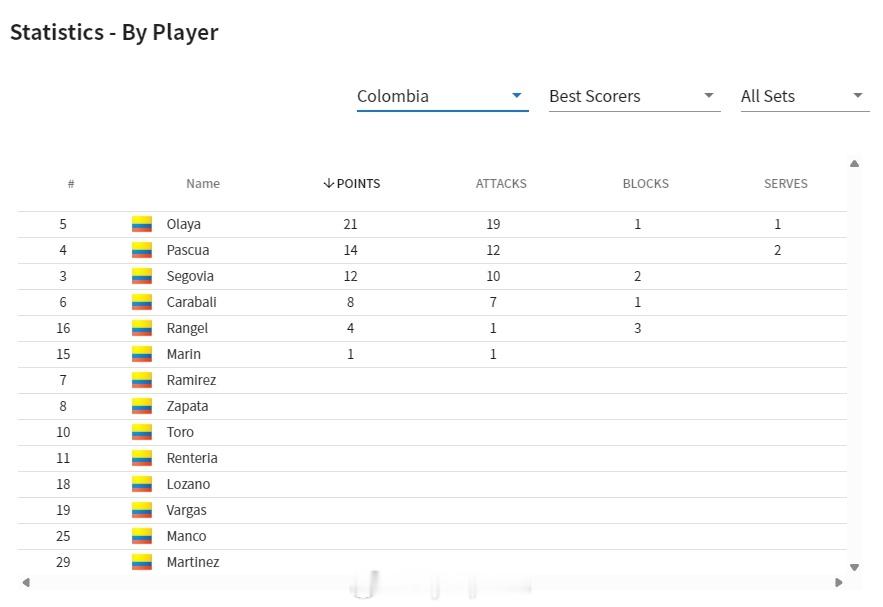Viewport: 883px width, 607px height.
Task: Click the # jersey number column header
Action: pos(71,184)
